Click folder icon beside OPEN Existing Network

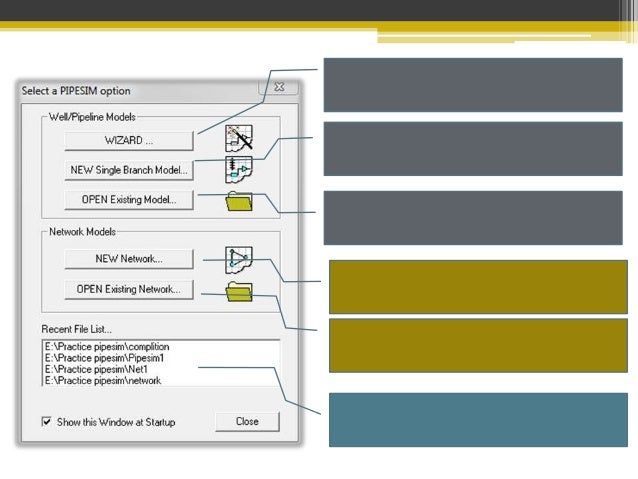239,291
